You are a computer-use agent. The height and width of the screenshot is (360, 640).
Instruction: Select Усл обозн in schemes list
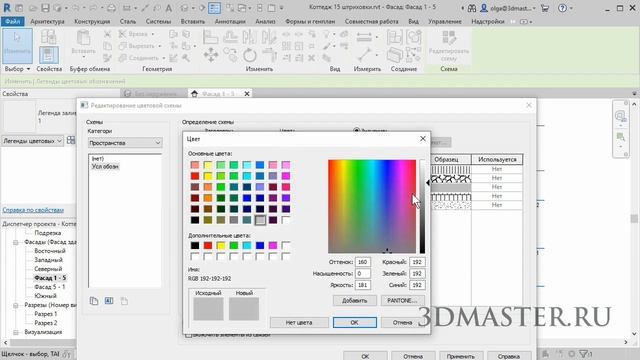tap(105, 167)
